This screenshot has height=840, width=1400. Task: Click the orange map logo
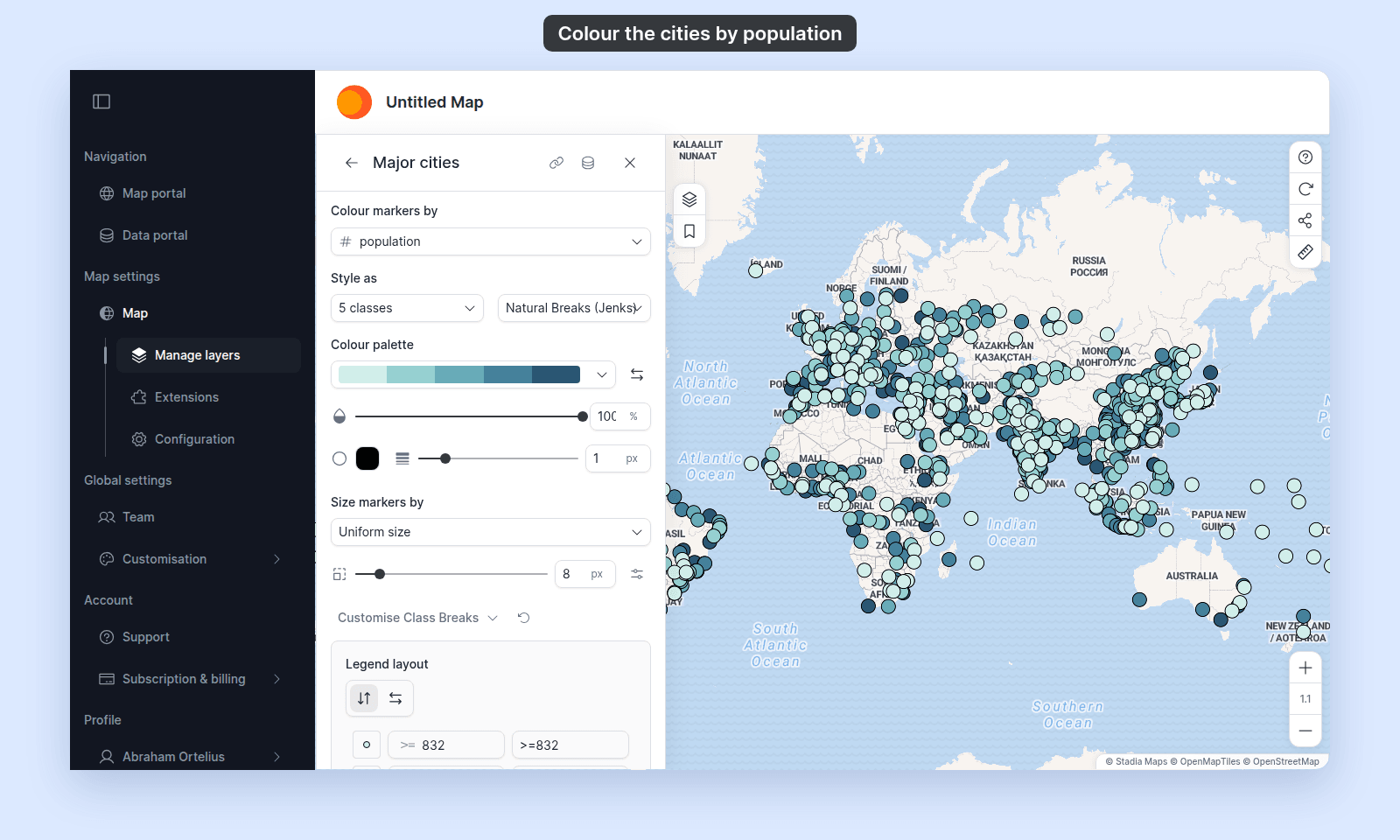click(x=354, y=102)
